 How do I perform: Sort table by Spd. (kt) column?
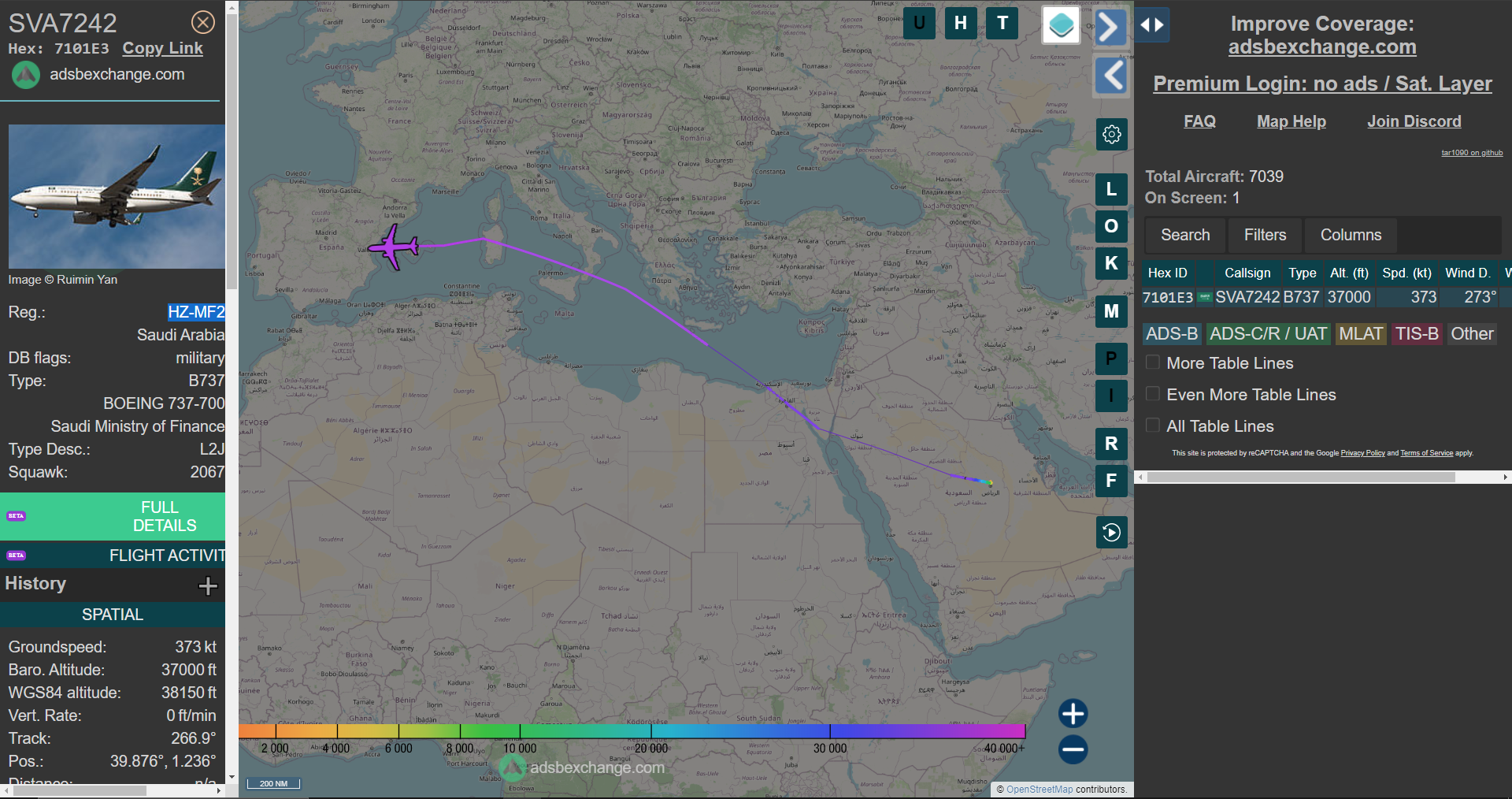(1406, 273)
